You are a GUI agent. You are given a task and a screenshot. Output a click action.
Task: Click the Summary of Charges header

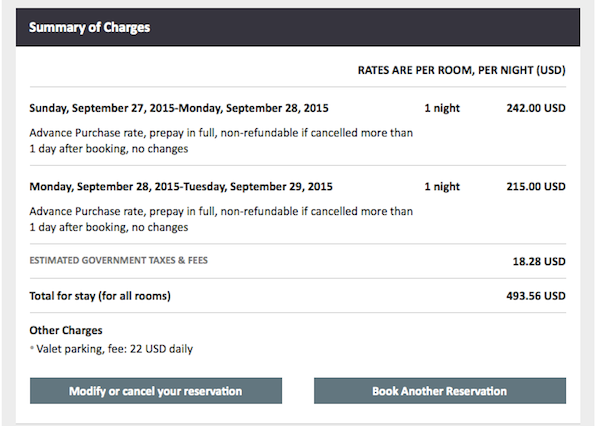[90, 27]
